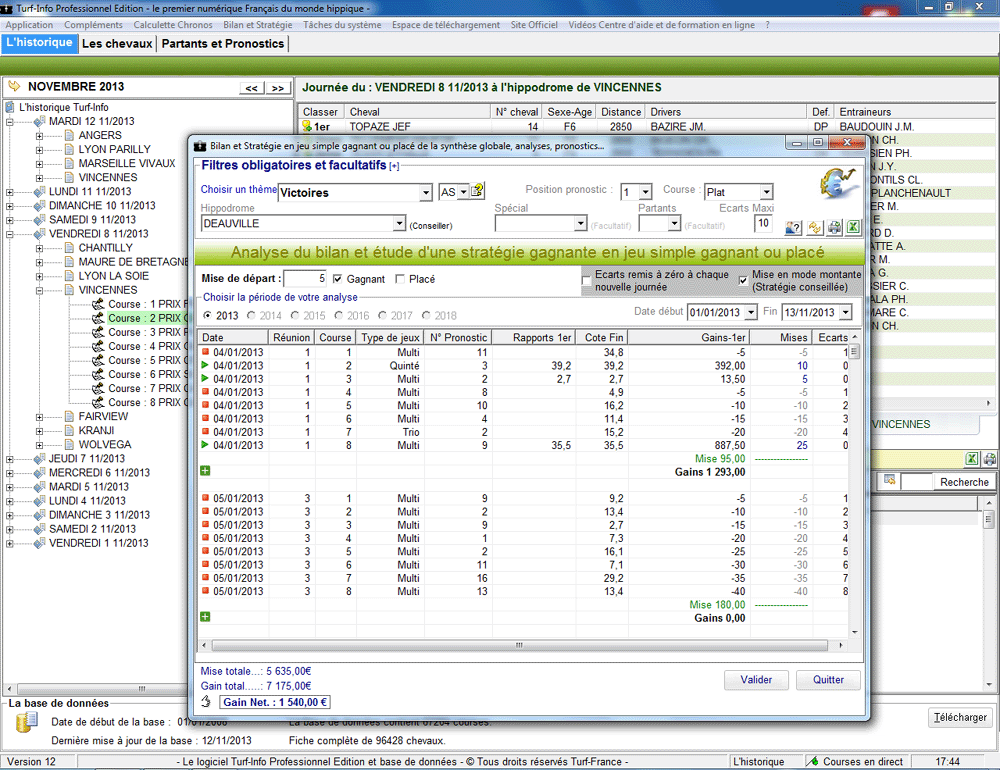The height and width of the screenshot is (770, 1000).
Task: Click the red marker on 04/01/2013 Trio row
Action: 205,432
